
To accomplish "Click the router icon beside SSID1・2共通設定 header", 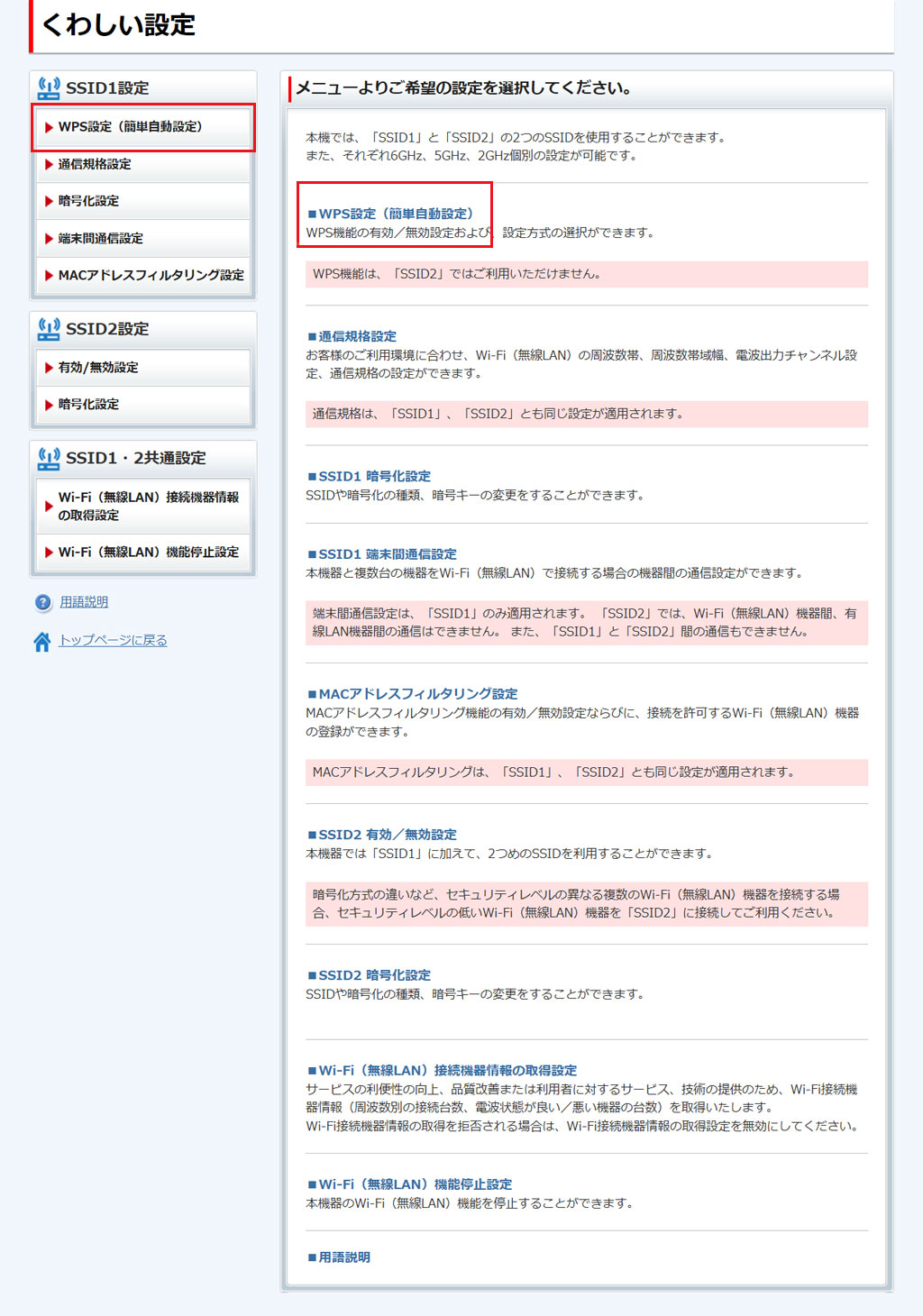I will point(49,458).
